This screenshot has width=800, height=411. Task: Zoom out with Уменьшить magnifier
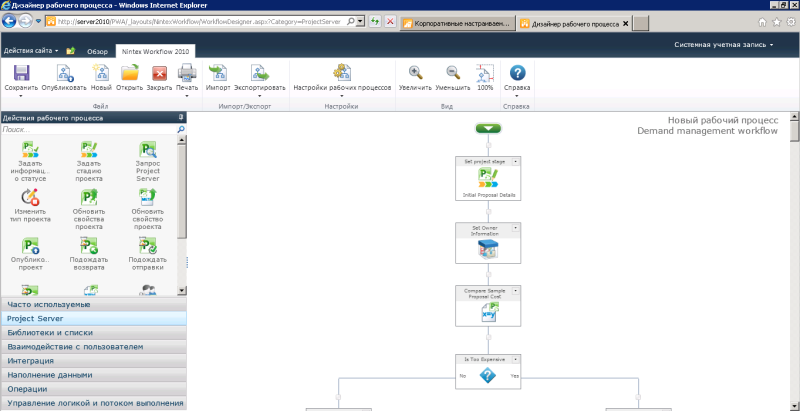click(453, 73)
